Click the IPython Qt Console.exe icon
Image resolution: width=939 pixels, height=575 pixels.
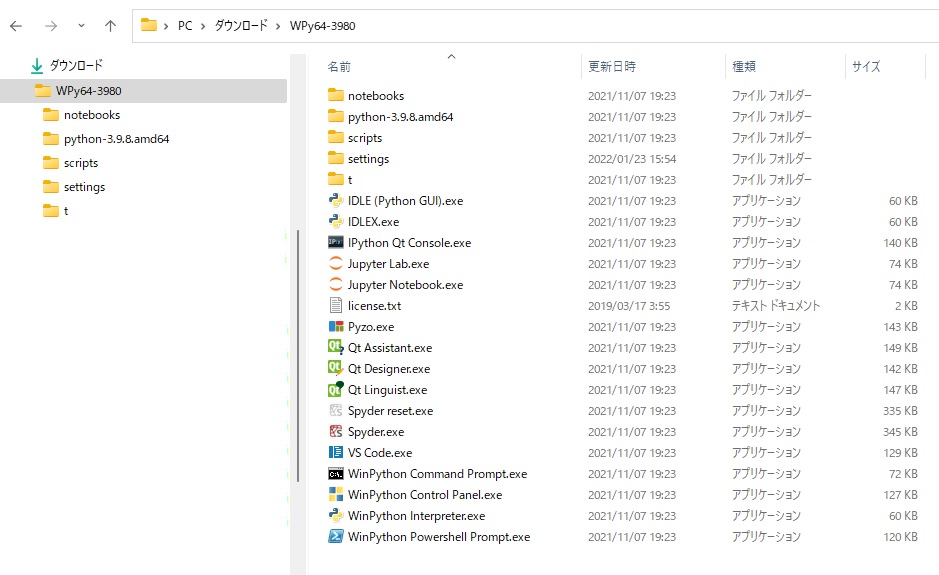pos(336,242)
